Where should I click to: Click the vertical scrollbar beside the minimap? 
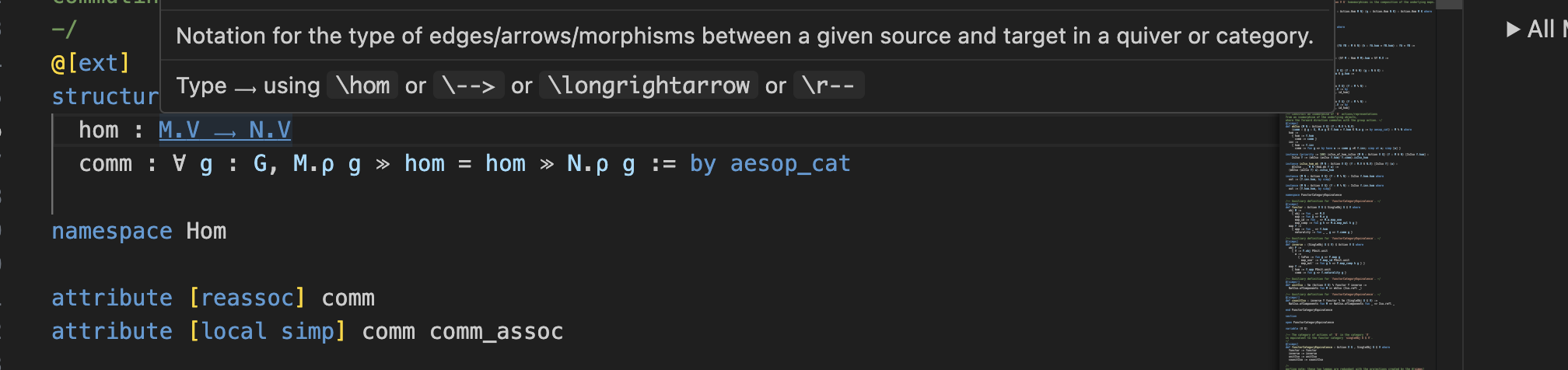pyautogui.click(x=1449, y=185)
